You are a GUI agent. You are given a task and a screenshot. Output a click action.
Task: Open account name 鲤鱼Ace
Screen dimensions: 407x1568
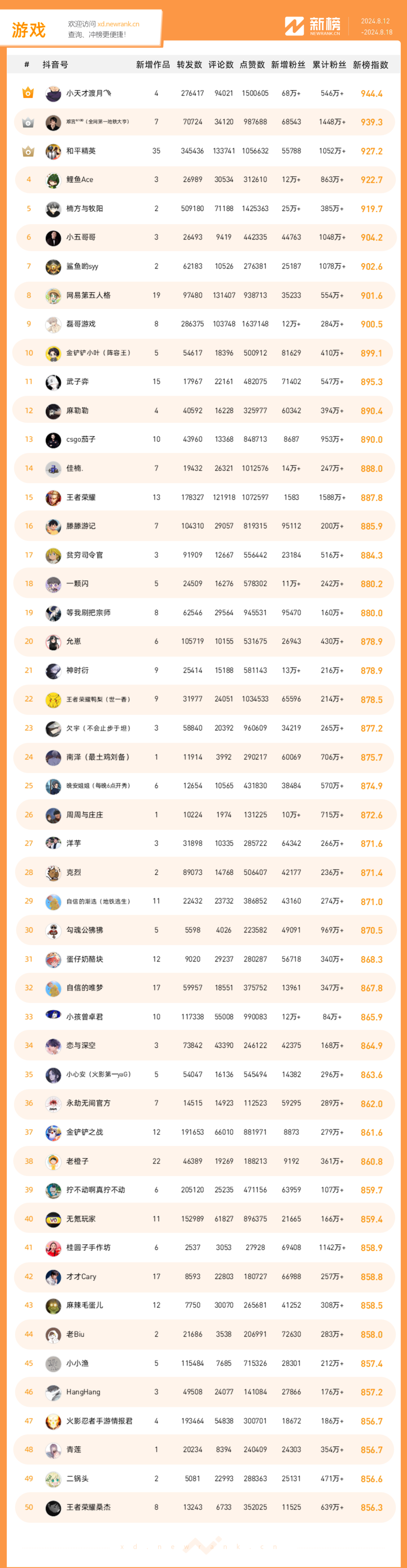click(x=80, y=180)
